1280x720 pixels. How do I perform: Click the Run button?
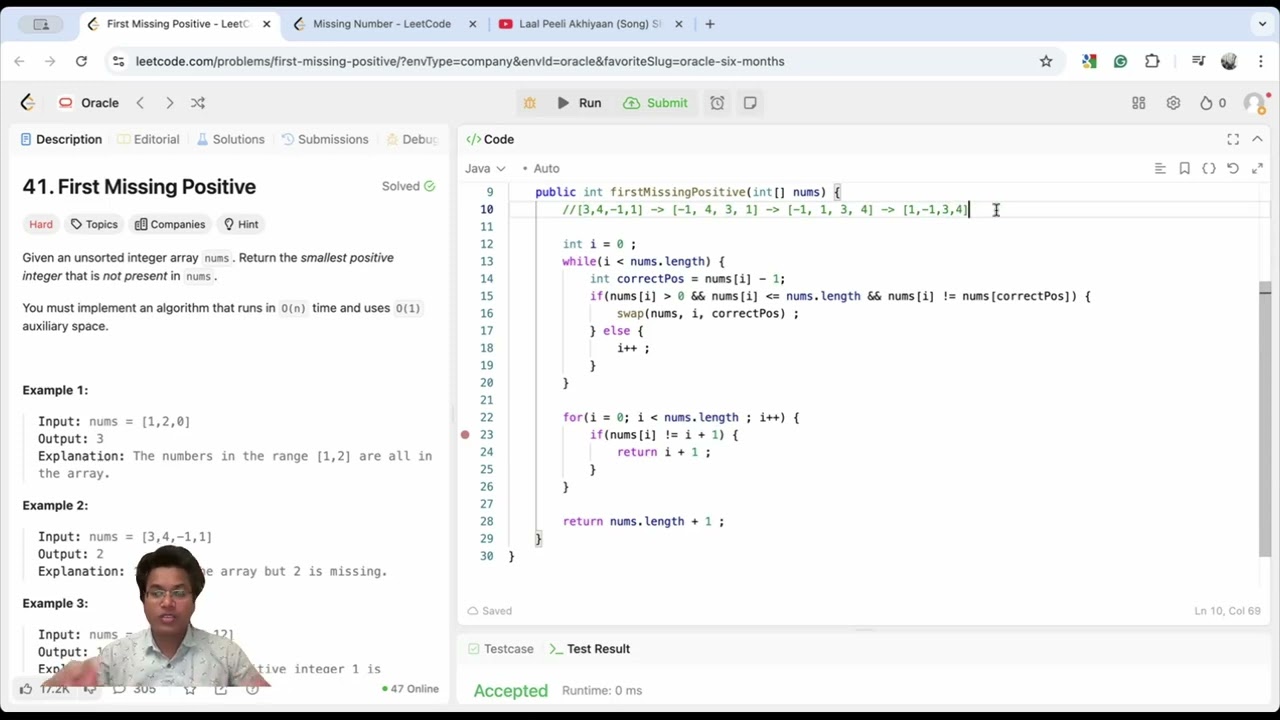click(x=579, y=103)
